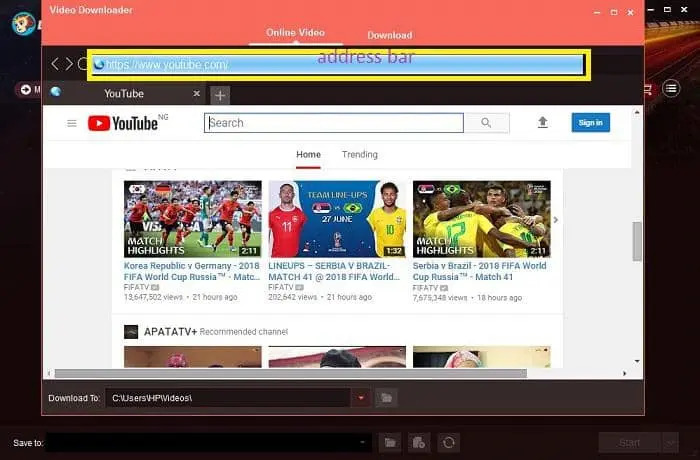Select the Online Video tab
Image resolution: width=700 pixels, height=460 pixels.
(295, 33)
